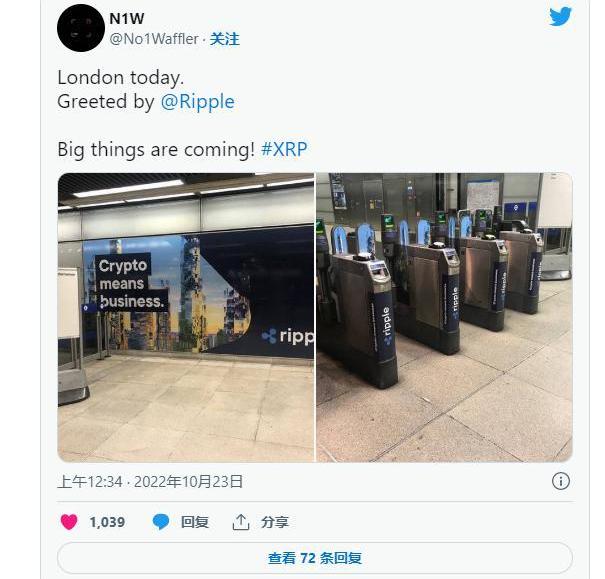Image resolution: width=605 pixels, height=579 pixels.
Task: Click the share upload arrow icon
Action: click(x=241, y=522)
